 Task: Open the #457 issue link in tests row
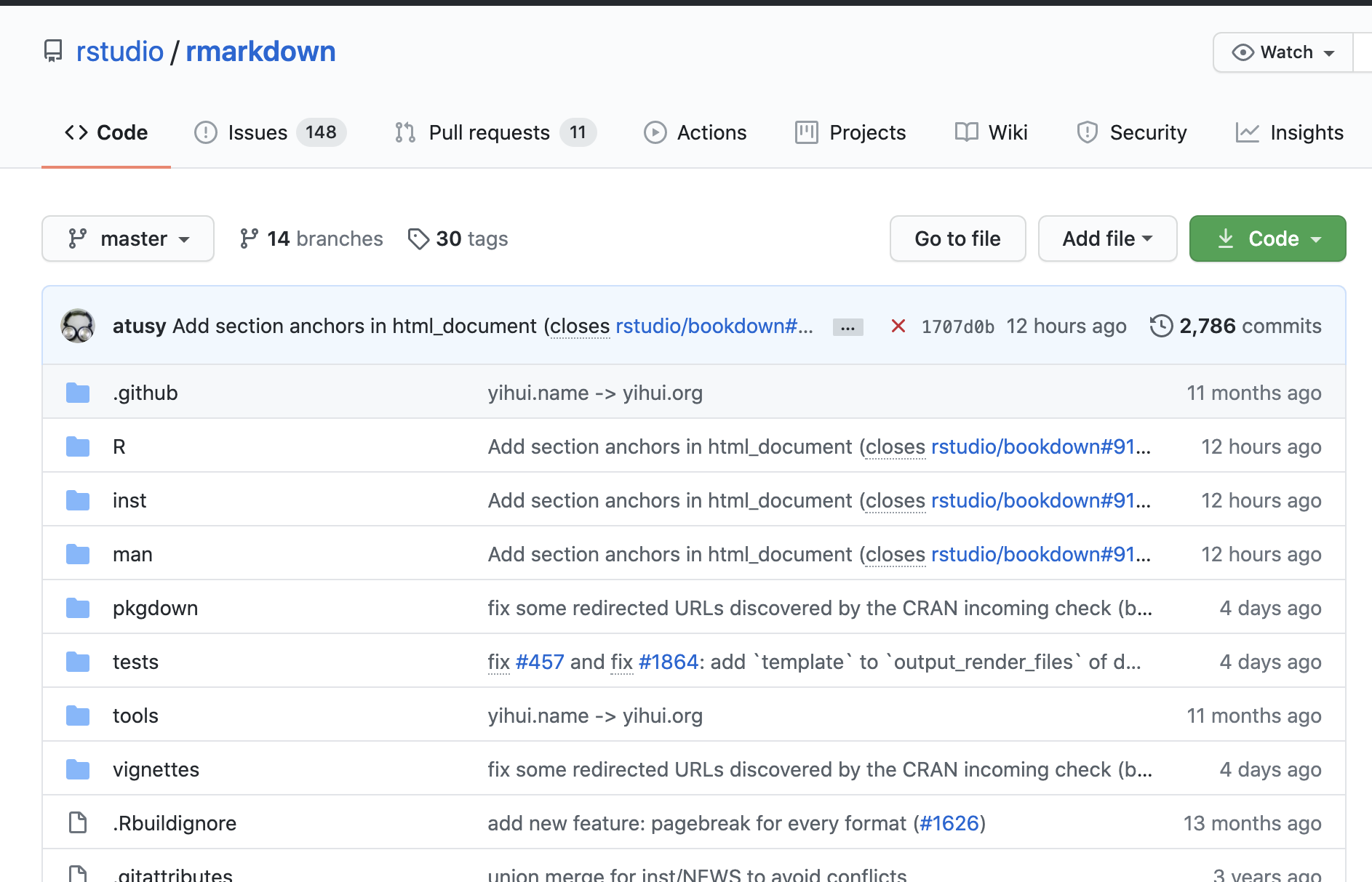coord(540,662)
